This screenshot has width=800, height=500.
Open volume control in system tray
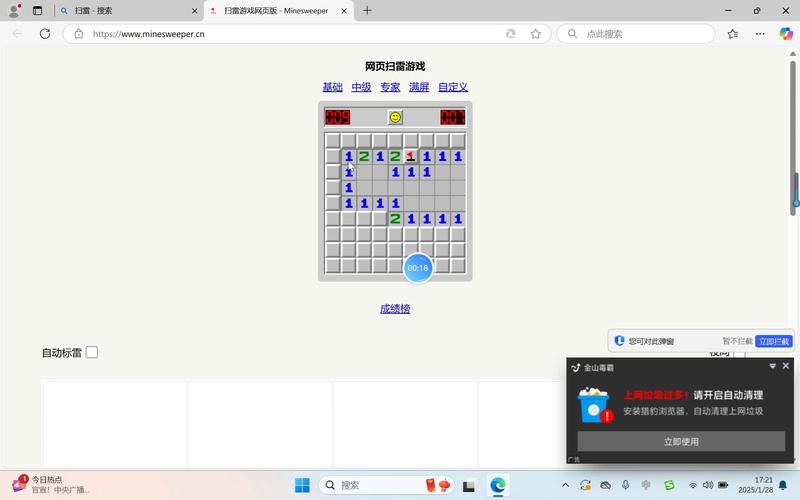pyautogui.click(x=708, y=485)
